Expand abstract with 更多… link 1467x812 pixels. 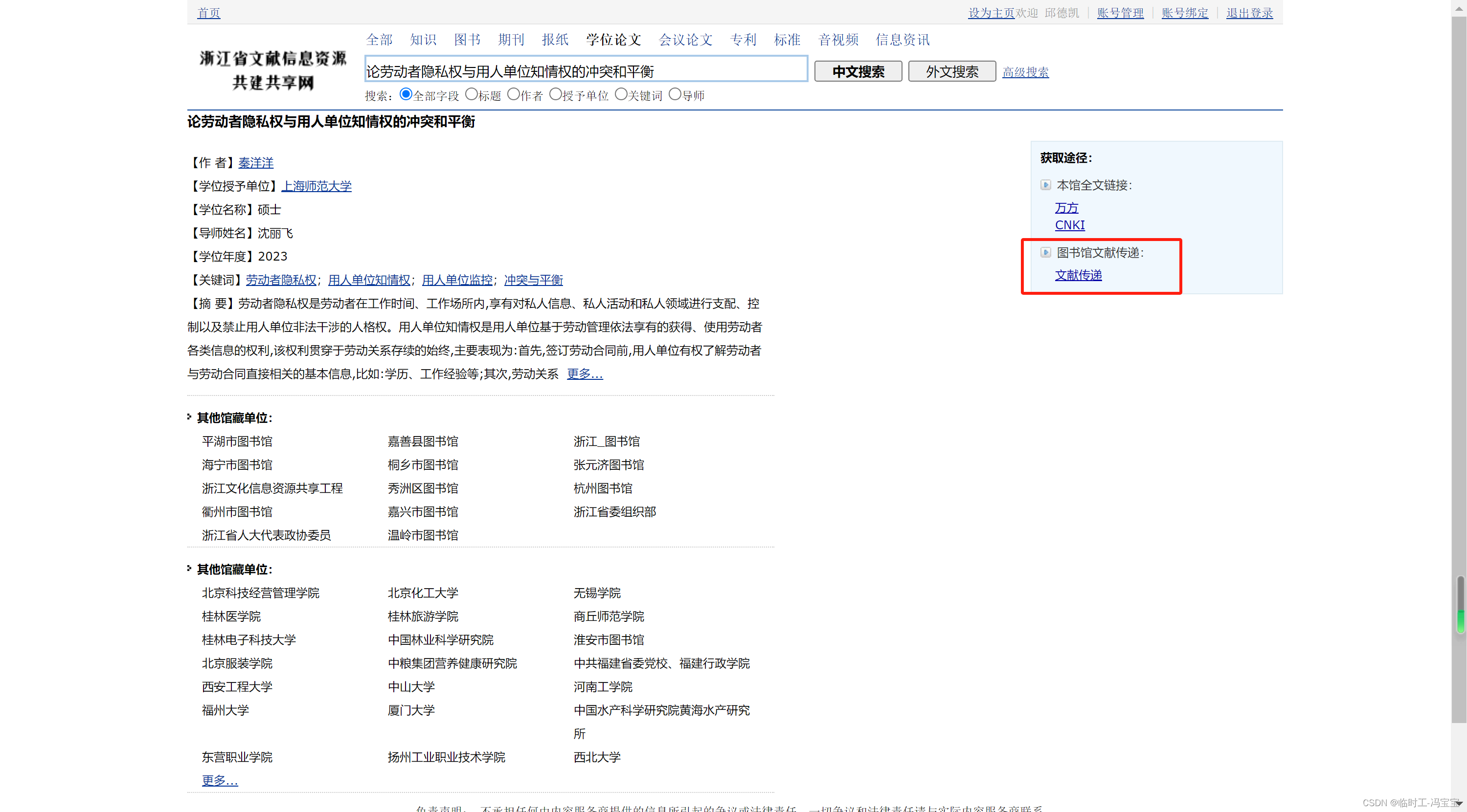584,374
